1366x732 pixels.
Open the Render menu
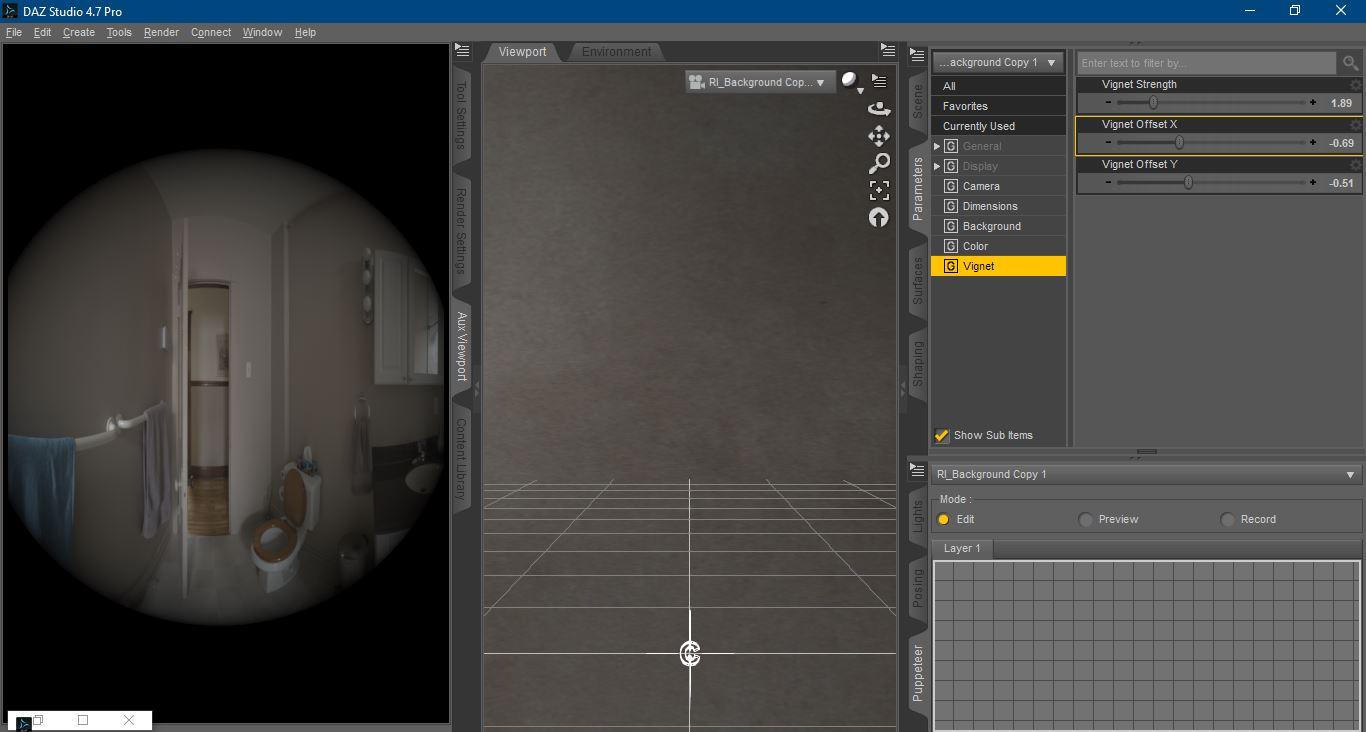click(x=161, y=32)
